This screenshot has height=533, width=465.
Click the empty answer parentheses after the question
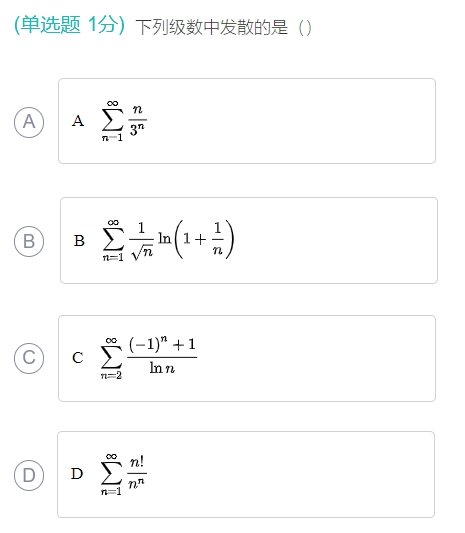click(x=305, y=28)
